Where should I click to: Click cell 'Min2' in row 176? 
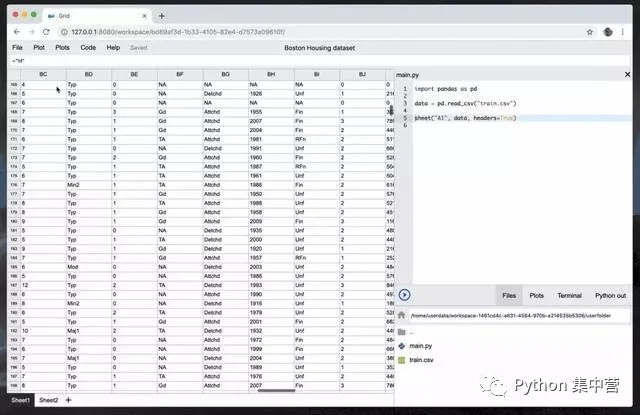89,185
